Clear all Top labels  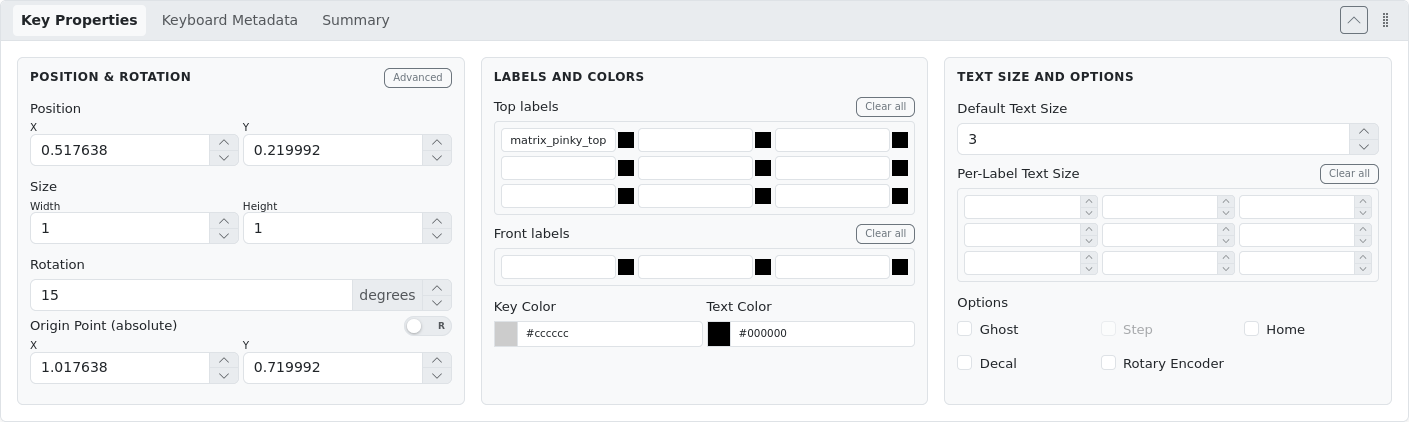pos(885,107)
